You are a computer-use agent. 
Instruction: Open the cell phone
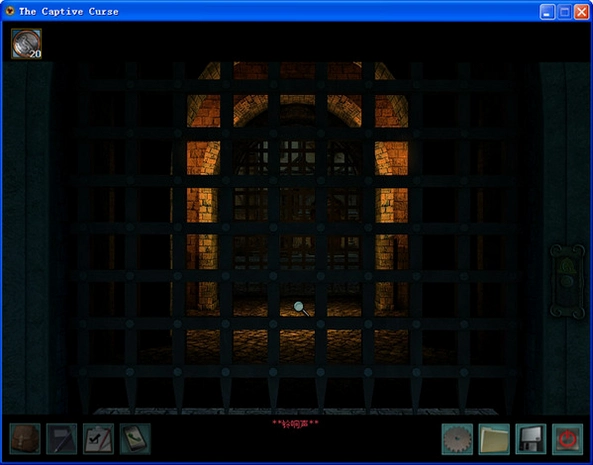pyautogui.click(x=135, y=439)
